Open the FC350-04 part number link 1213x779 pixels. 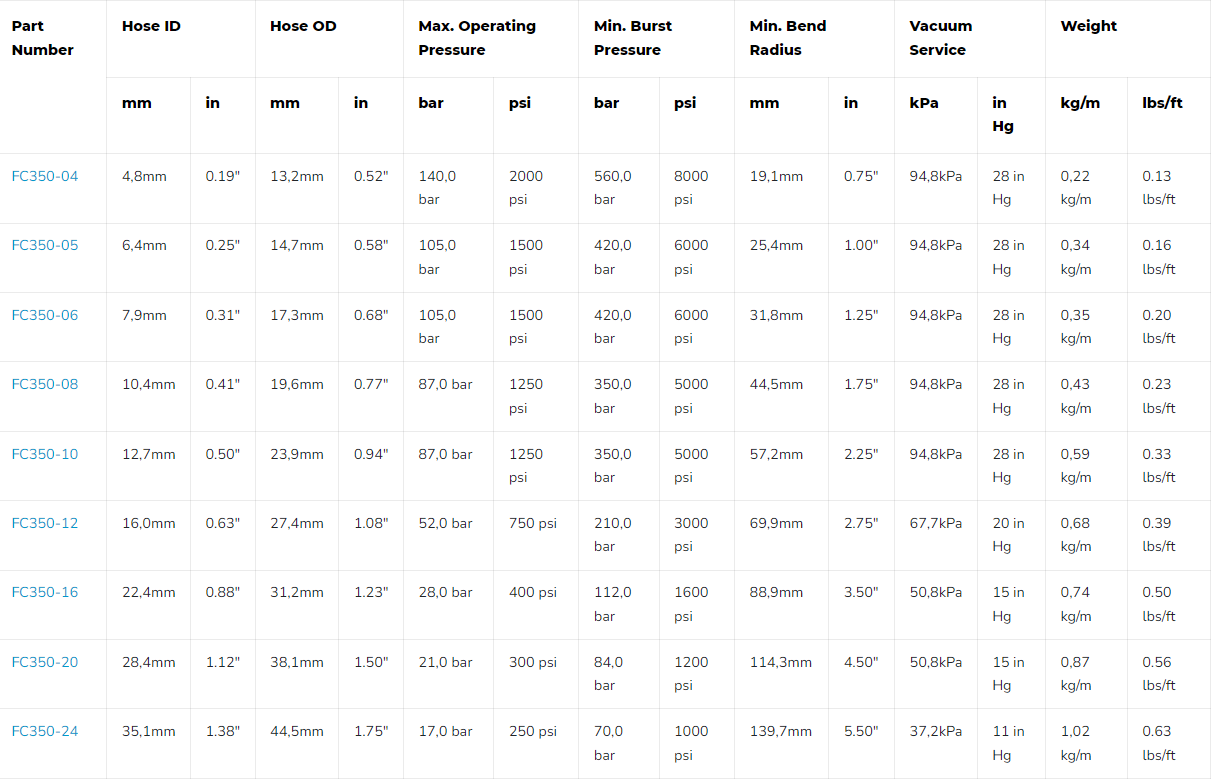tap(45, 176)
